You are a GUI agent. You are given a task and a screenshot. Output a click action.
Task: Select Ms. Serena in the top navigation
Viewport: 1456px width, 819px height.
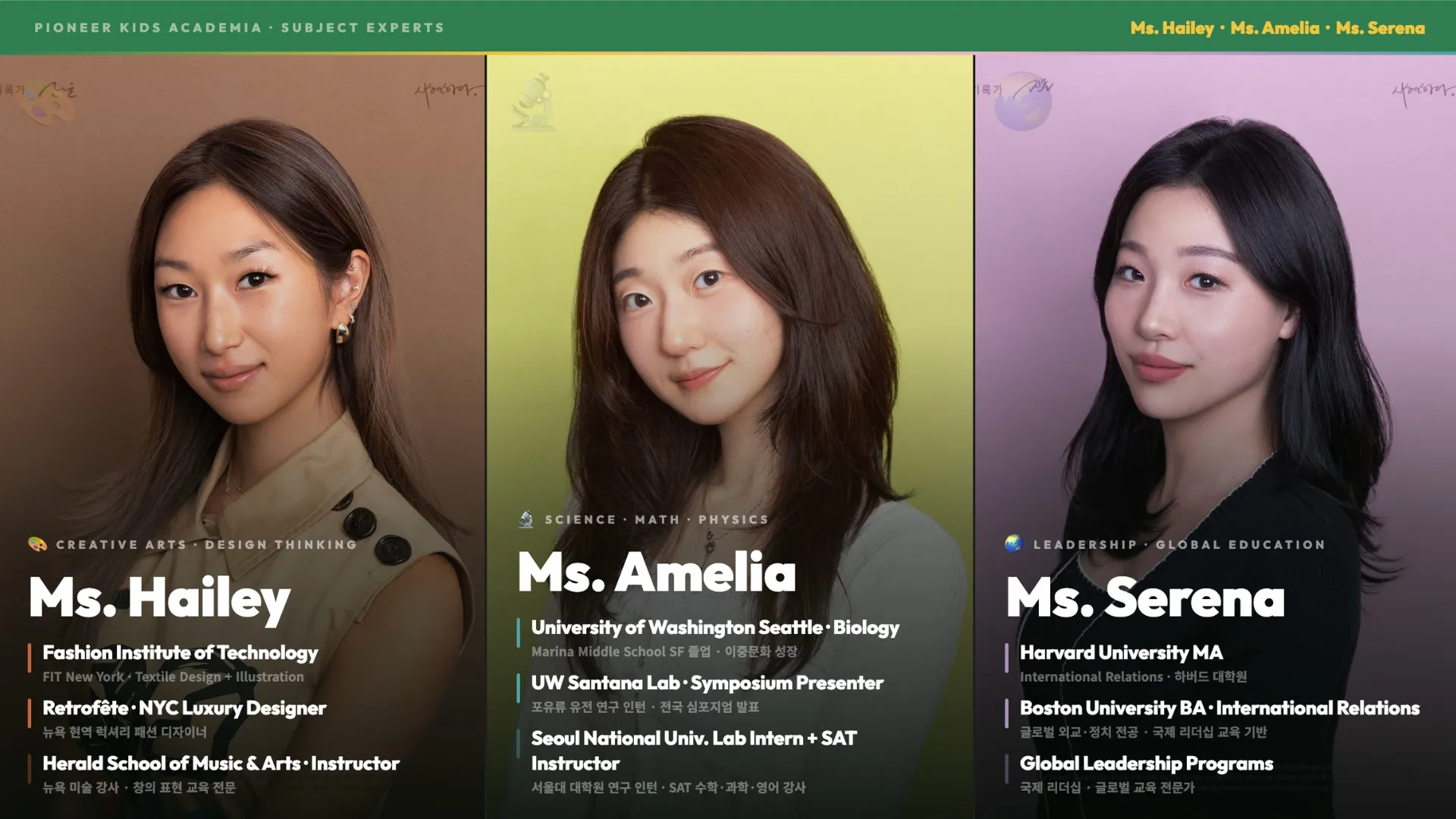[x=1380, y=28]
